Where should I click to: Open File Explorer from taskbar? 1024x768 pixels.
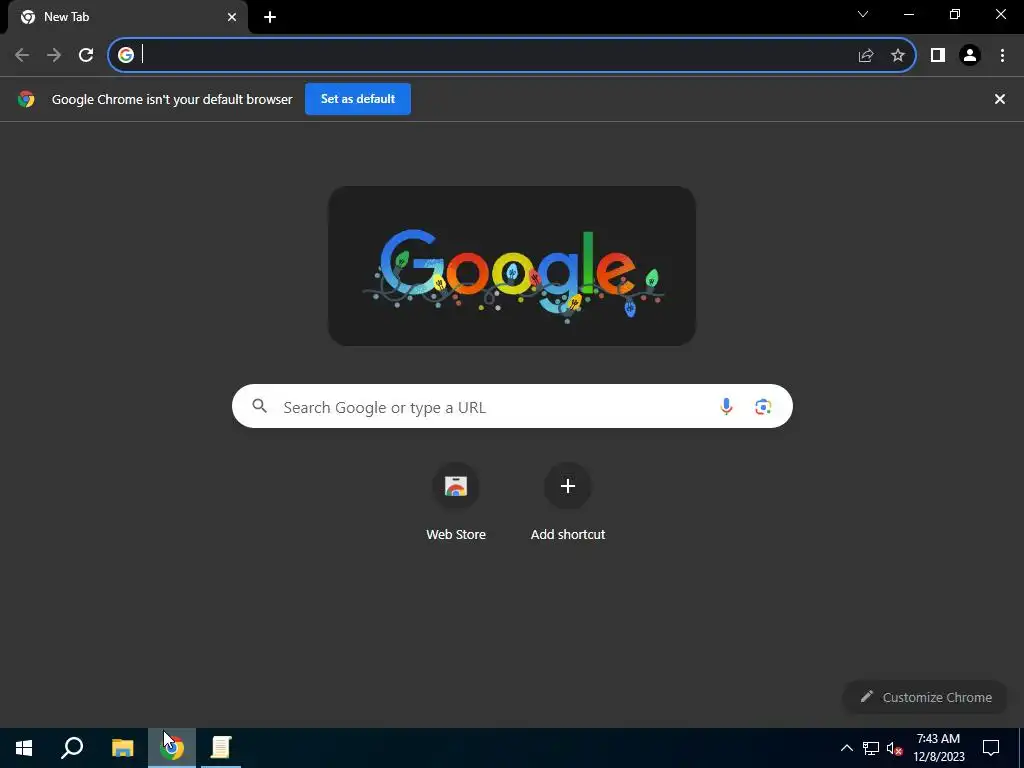pos(122,748)
